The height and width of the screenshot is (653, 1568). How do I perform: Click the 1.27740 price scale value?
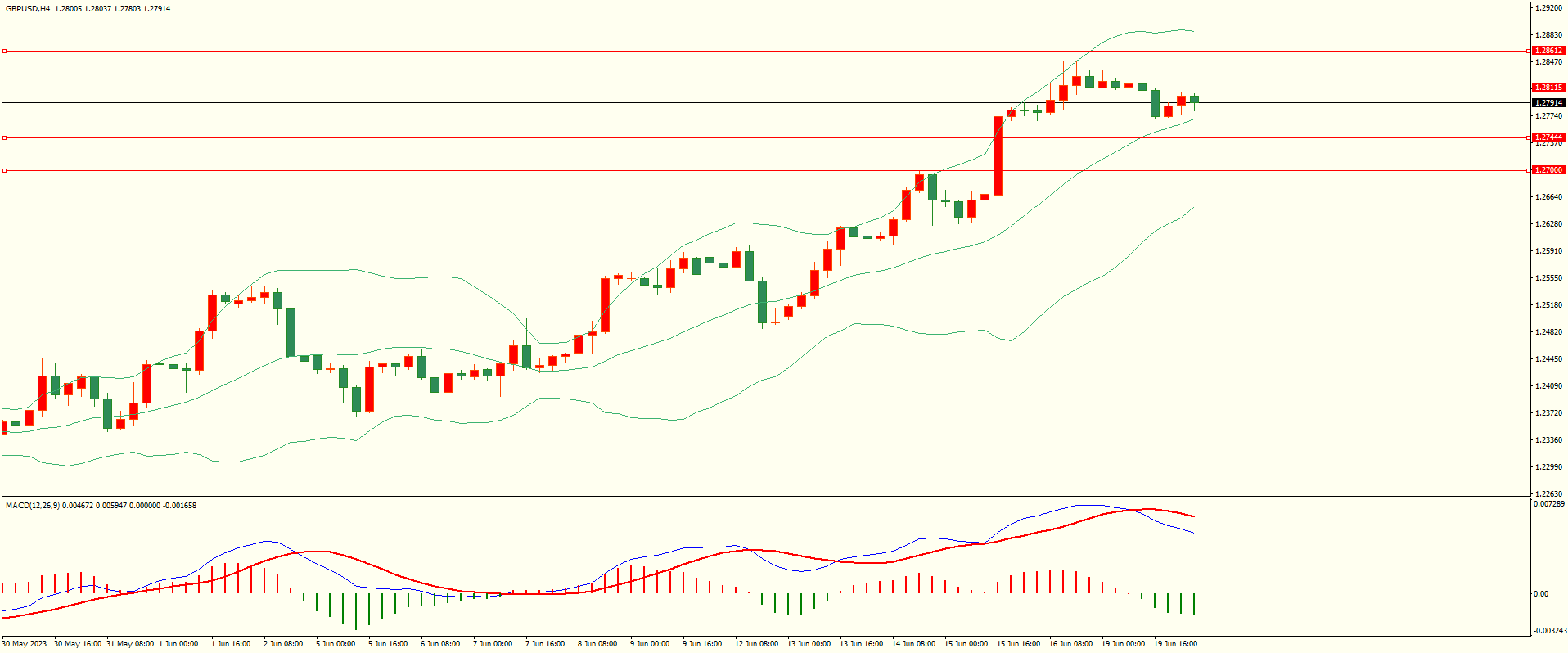1549,116
